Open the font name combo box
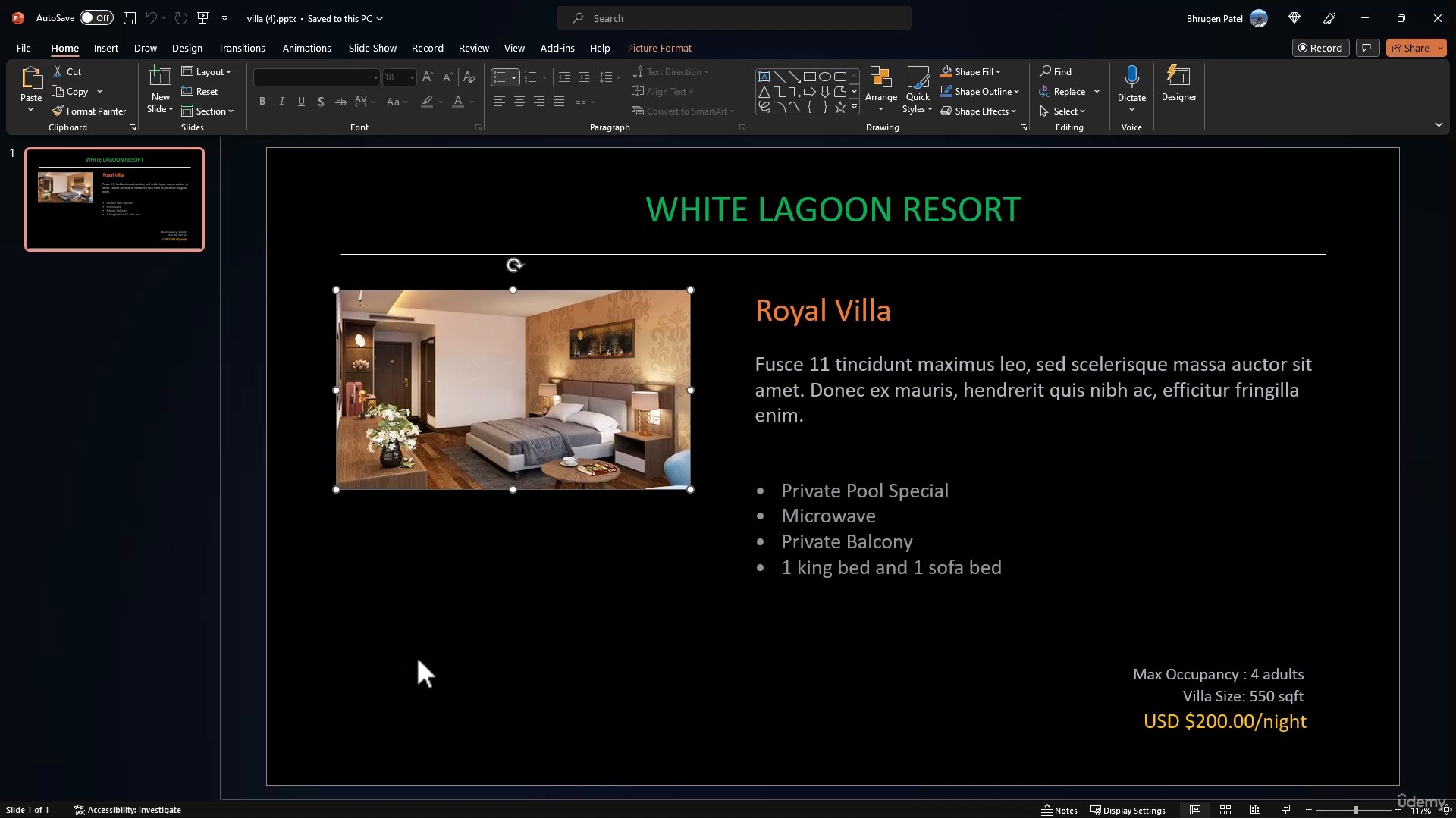Image resolution: width=1456 pixels, height=819 pixels. pyautogui.click(x=316, y=77)
